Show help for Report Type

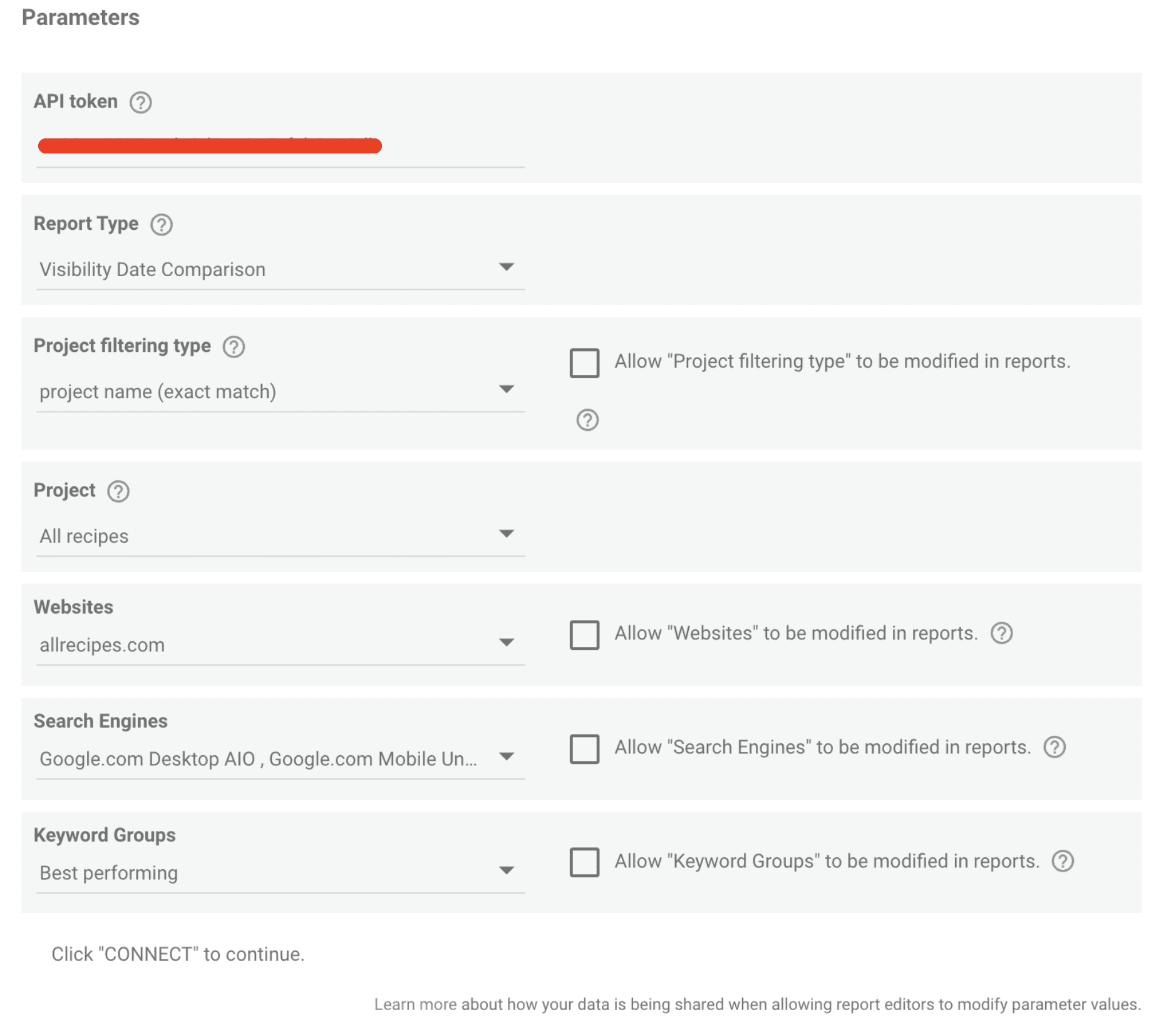(162, 224)
